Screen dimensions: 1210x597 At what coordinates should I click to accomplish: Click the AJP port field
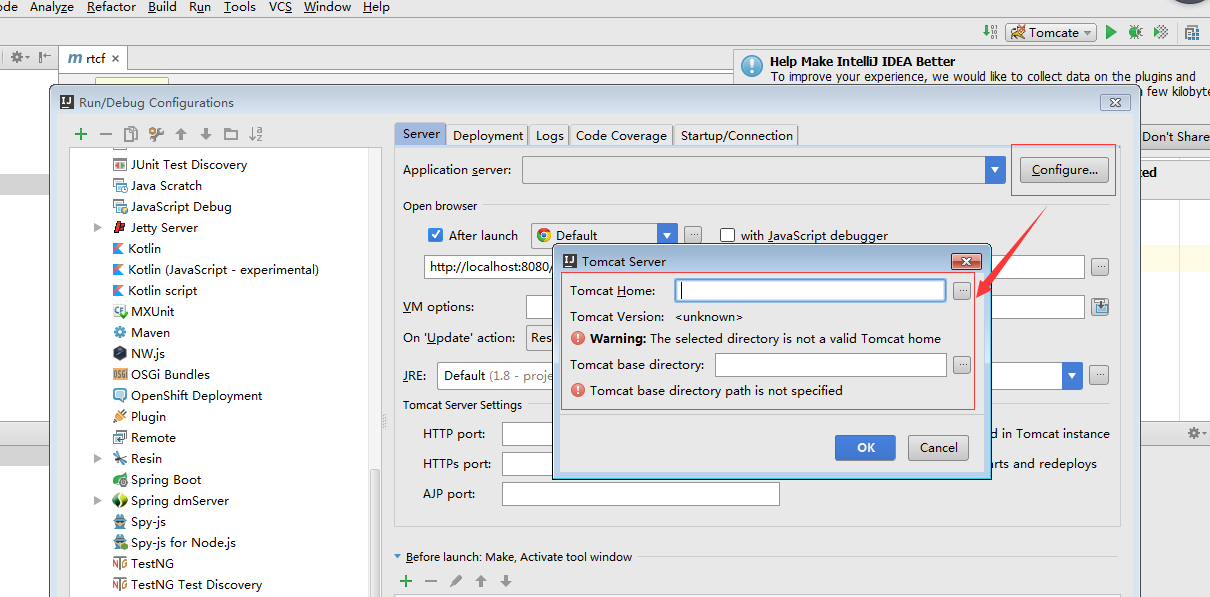point(640,494)
